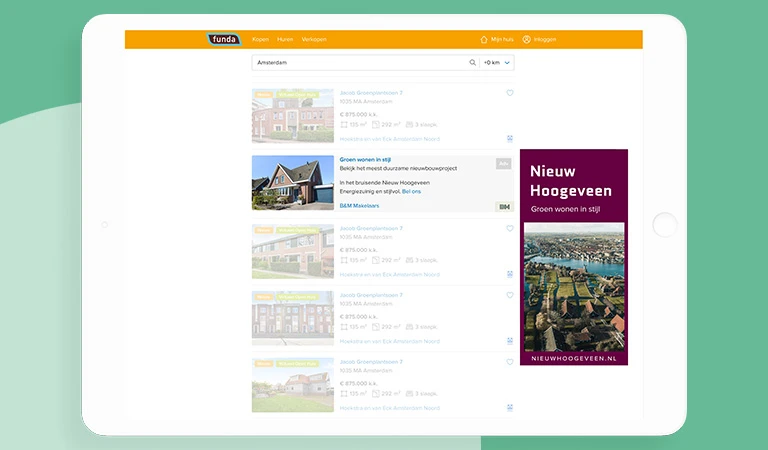Open the B&M Makelaars link
Viewport: 768px width, 450px height.
360,206
